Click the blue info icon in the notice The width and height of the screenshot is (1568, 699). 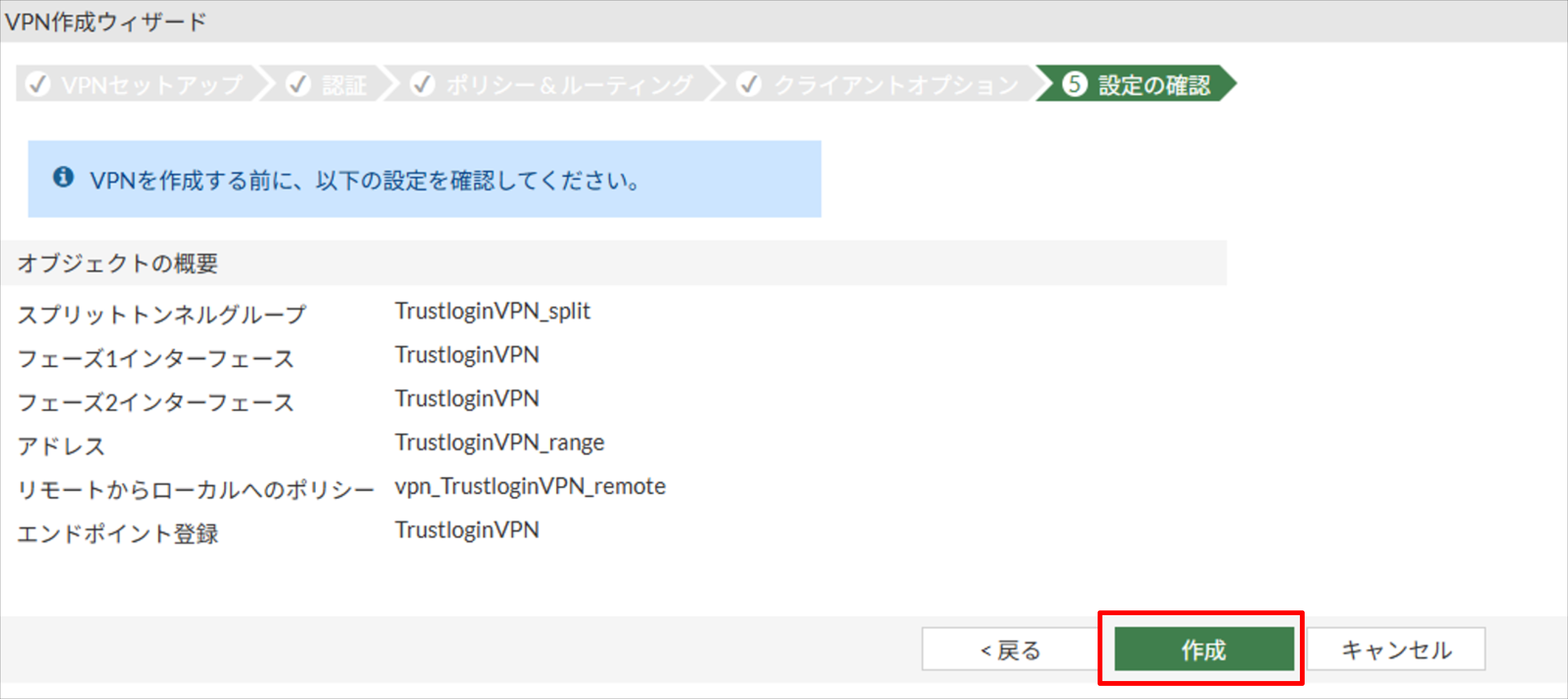point(63,177)
